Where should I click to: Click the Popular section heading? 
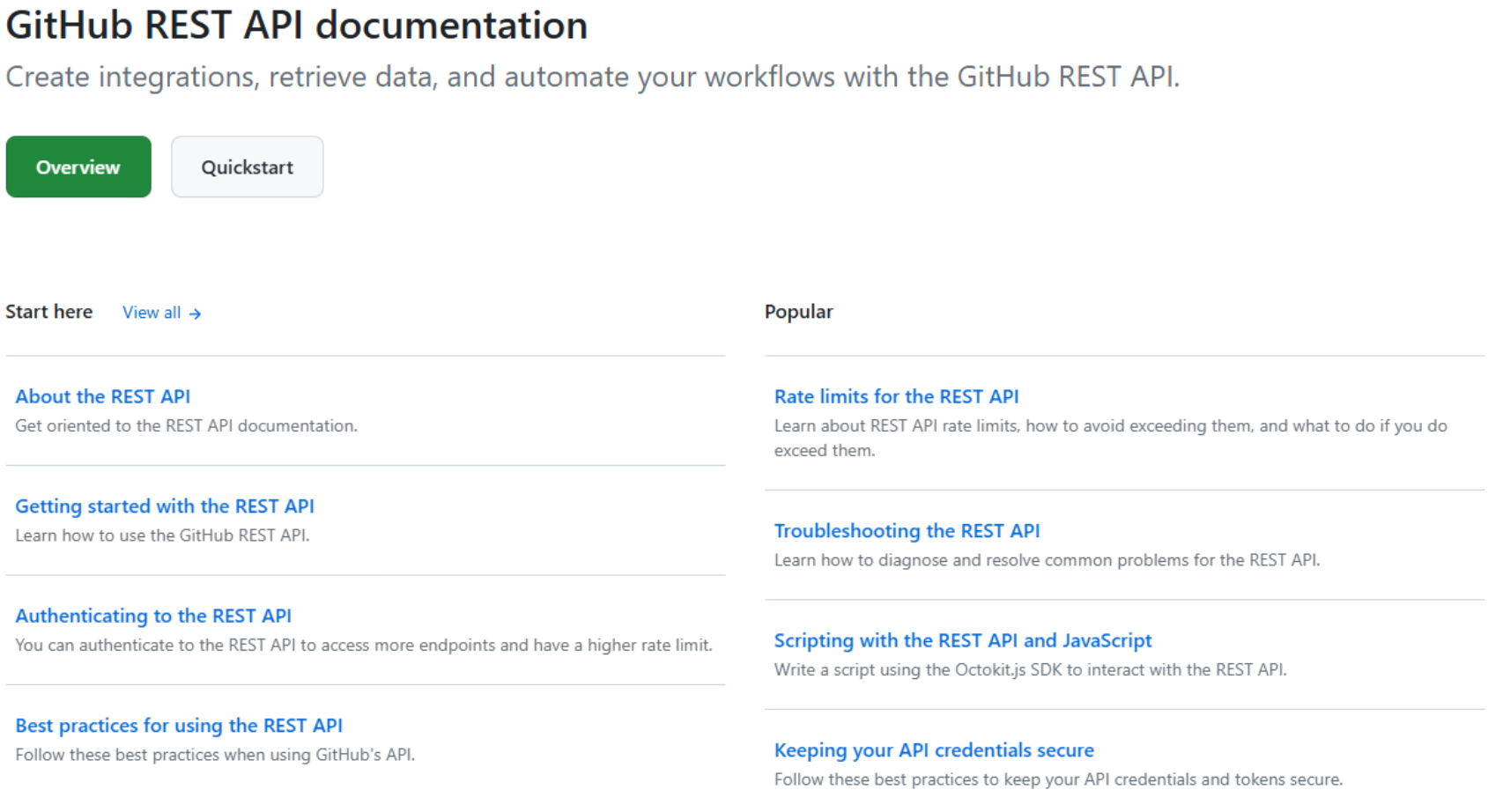click(x=798, y=312)
